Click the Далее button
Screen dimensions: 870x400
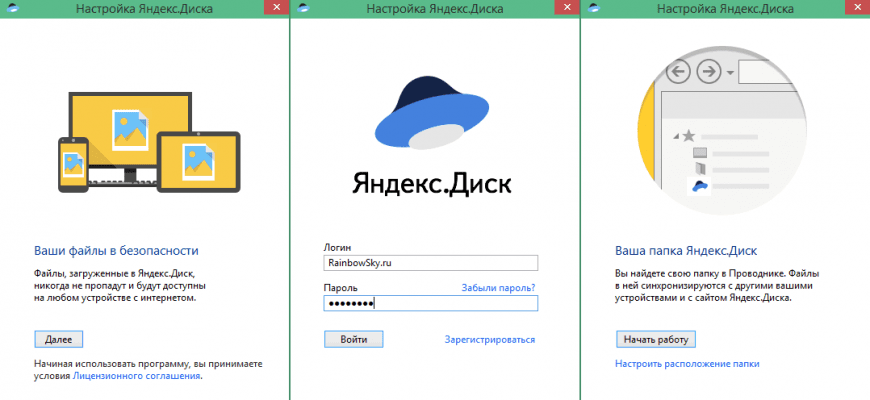pyautogui.click(x=58, y=340)
